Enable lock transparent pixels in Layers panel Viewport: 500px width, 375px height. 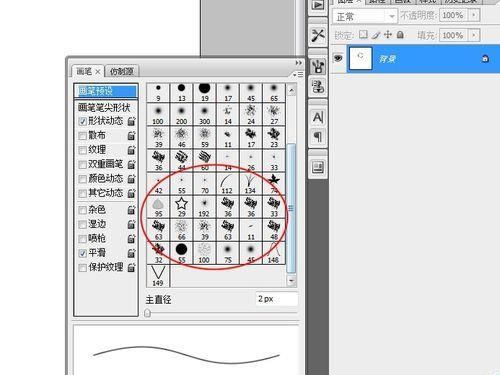coord(363,34)
